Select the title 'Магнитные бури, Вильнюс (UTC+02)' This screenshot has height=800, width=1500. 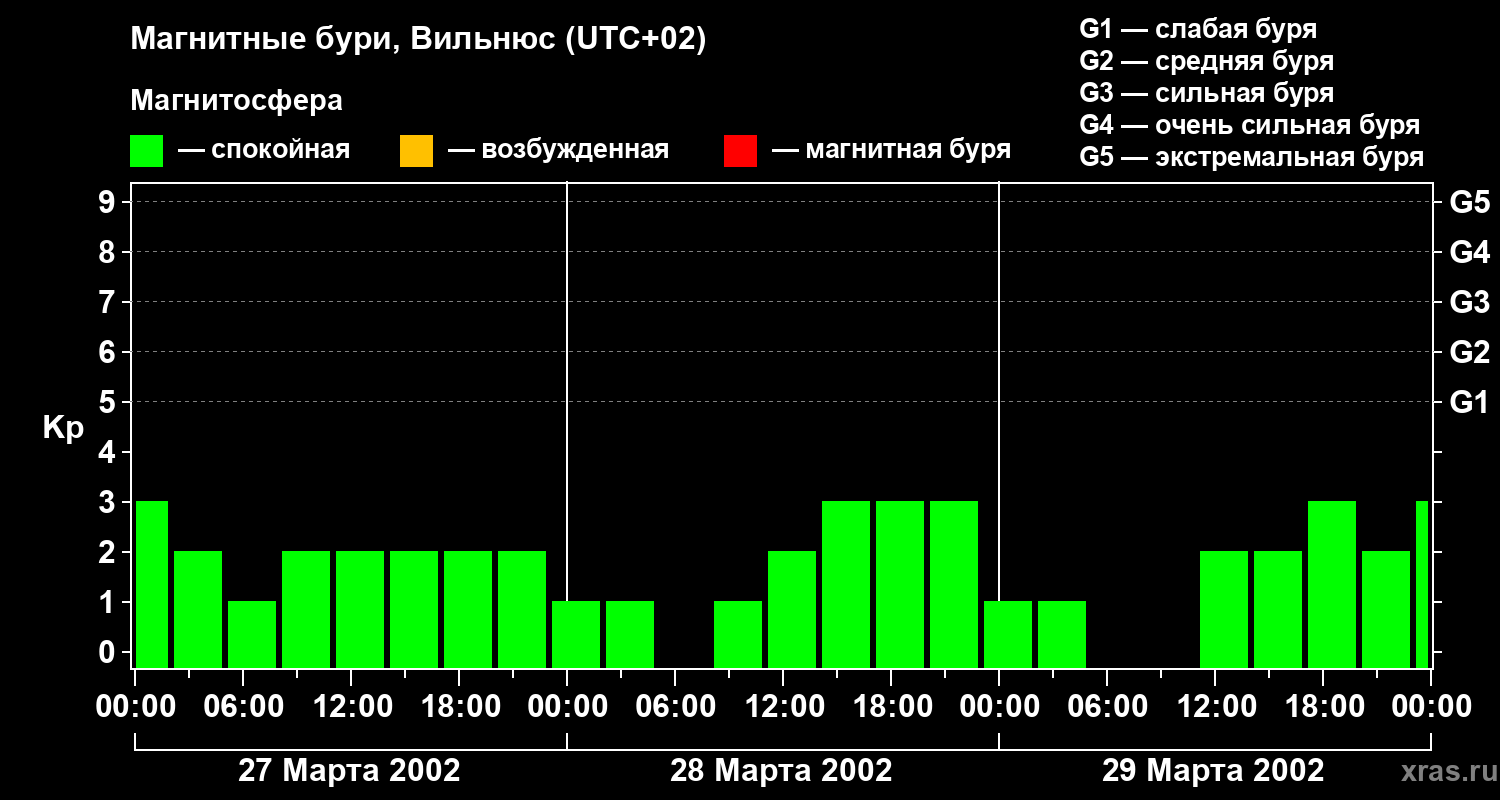418,40
